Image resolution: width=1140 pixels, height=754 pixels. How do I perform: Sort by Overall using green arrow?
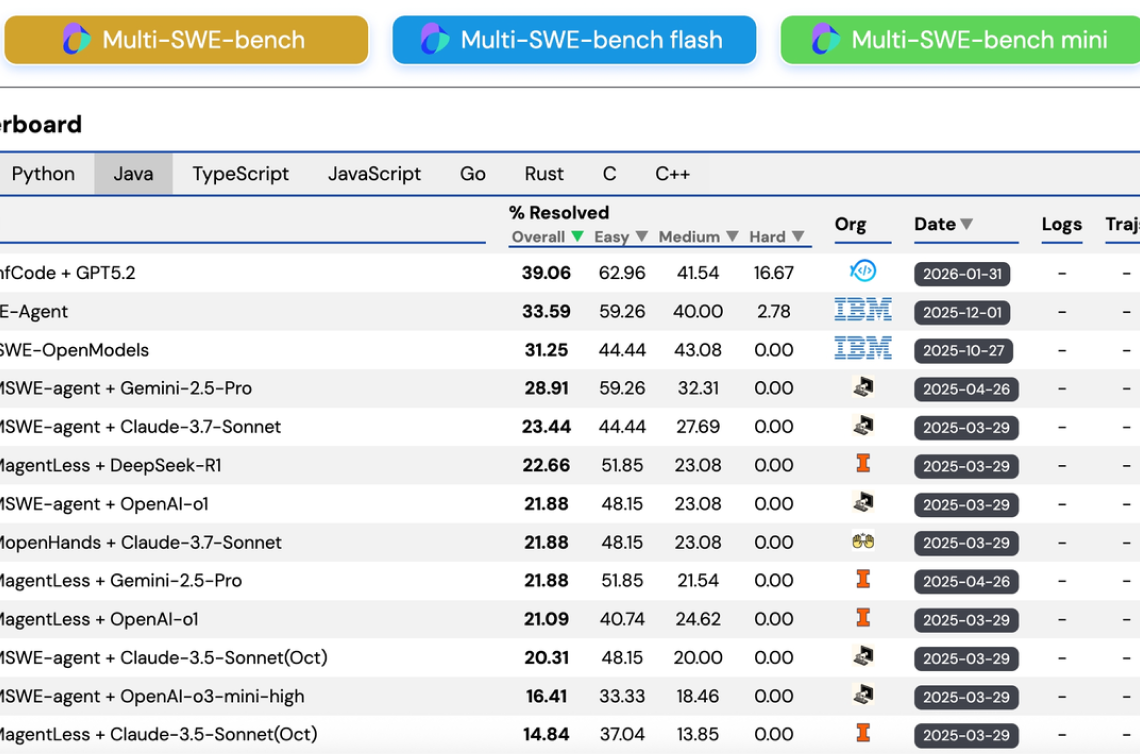pyautogui.click(x=577, y=236)
